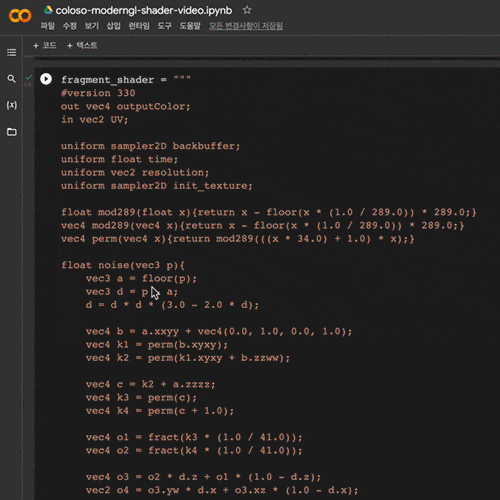Open the 보기 menu

point(91,26)
